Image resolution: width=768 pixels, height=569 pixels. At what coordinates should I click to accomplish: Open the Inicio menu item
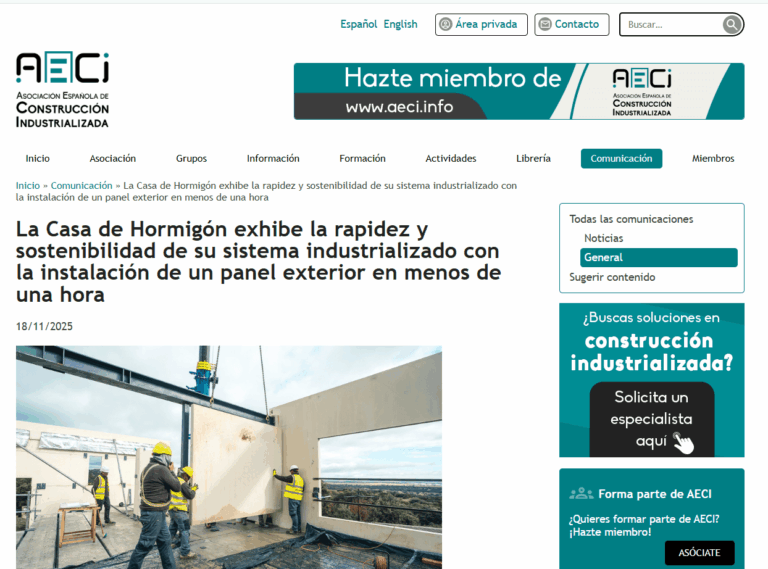(38, 158)
